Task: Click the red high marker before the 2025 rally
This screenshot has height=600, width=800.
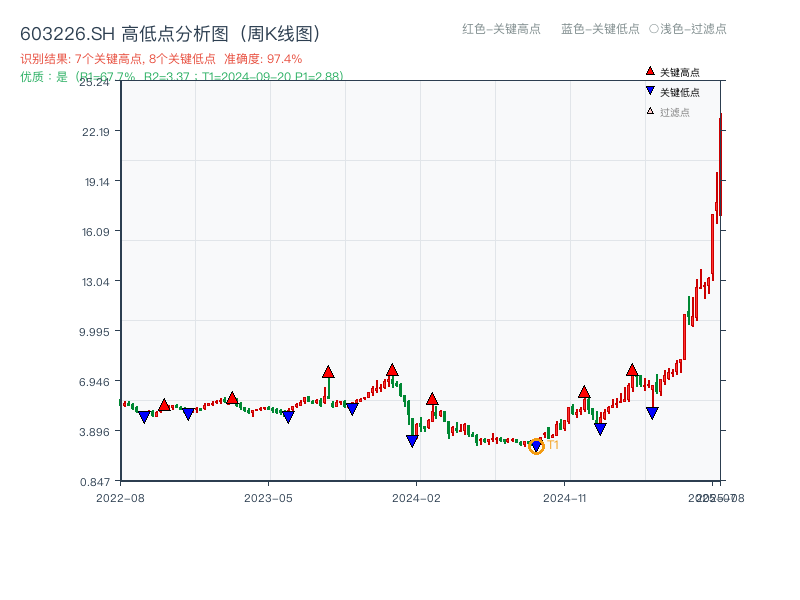Action: pyautogui.click(x=632, y=368)
